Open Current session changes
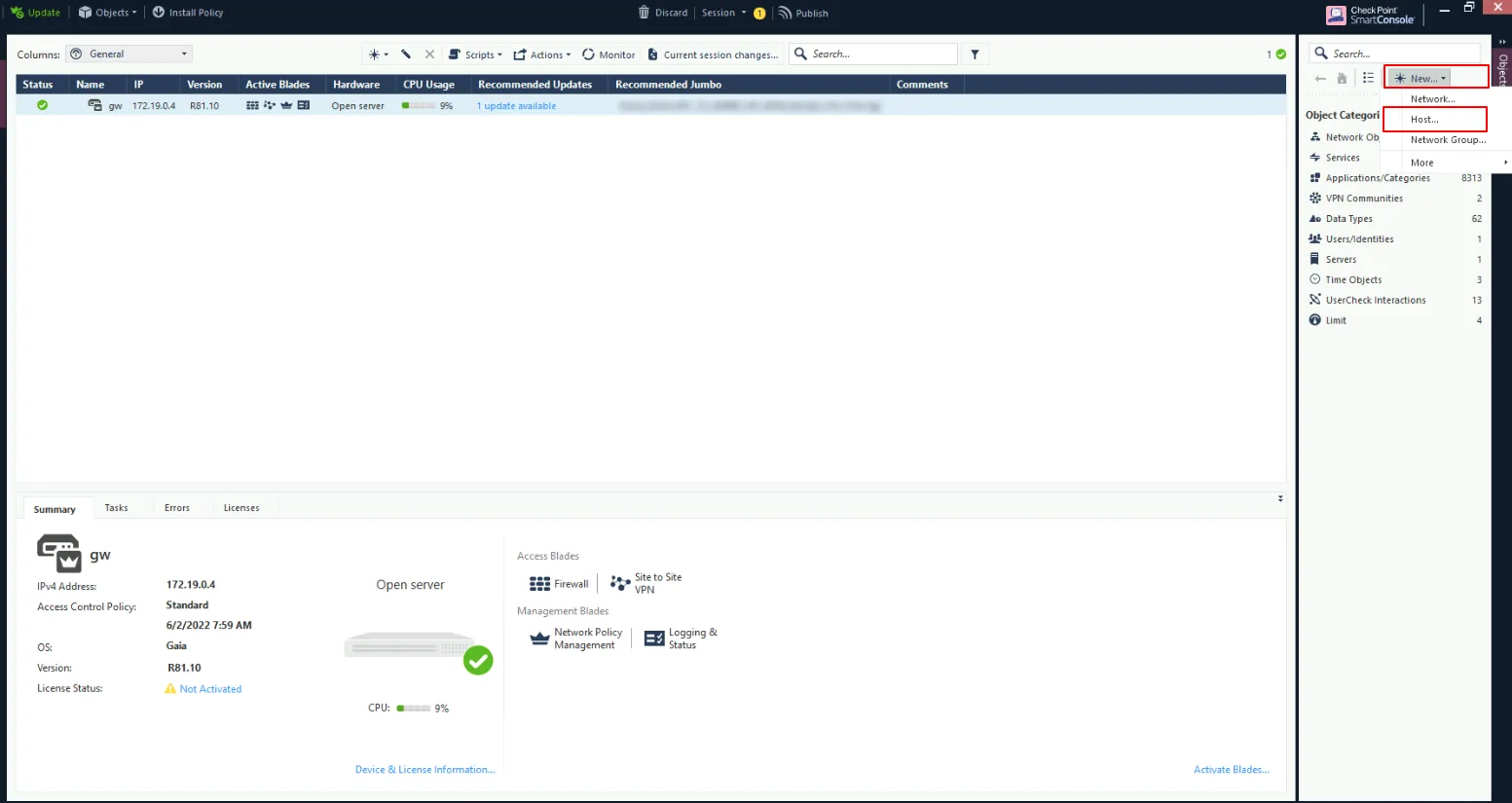1512x803 pixels. [x=714, y=55]
